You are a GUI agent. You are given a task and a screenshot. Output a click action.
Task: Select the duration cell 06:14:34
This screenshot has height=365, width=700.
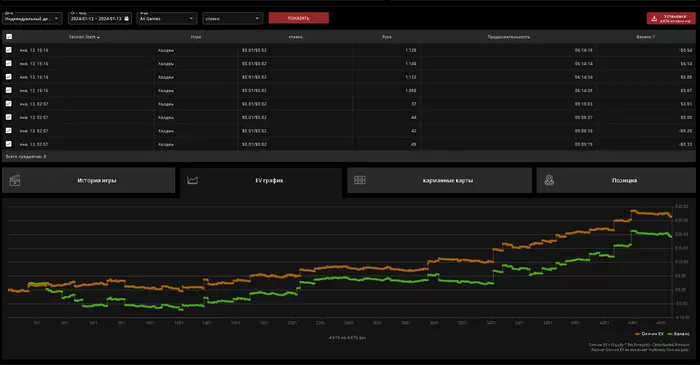coord(583,77)
